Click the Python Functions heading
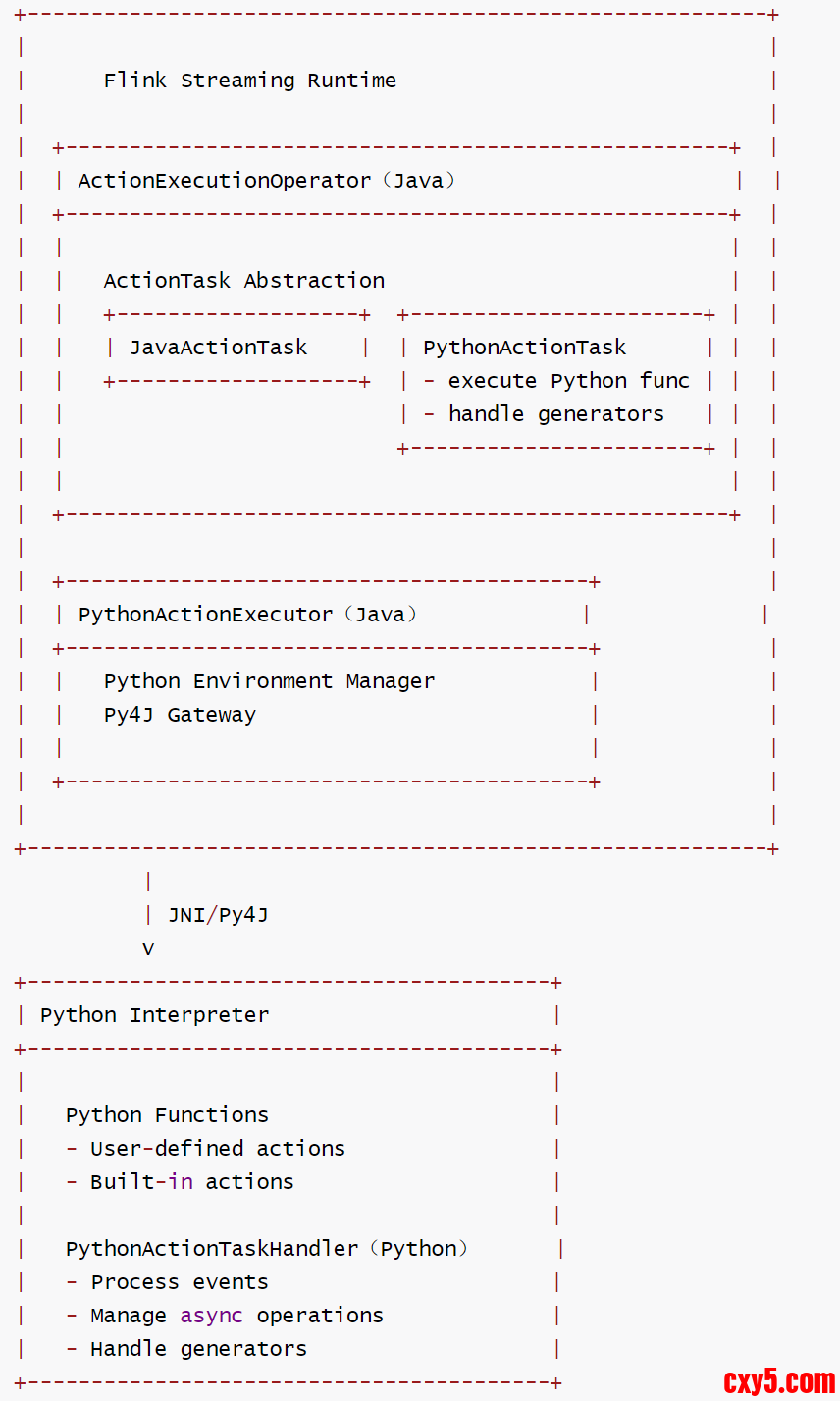 coord(167,1115)
